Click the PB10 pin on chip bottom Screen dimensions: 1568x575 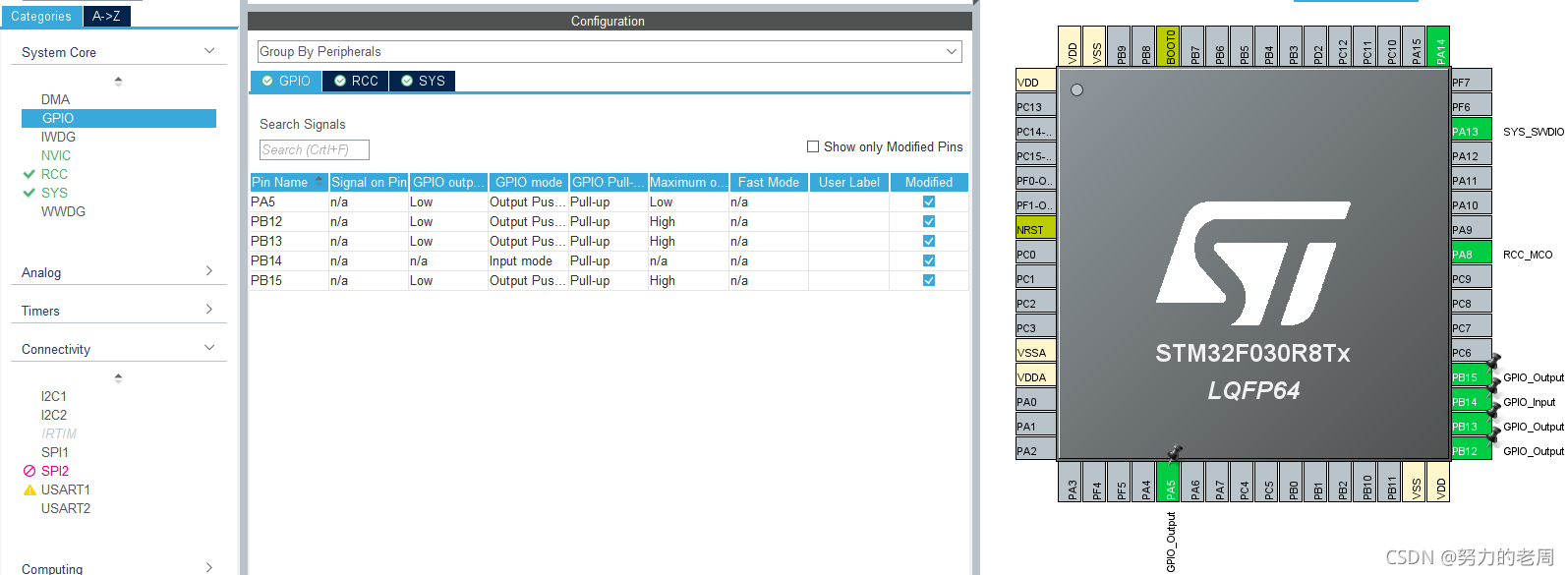(x=1365, y=482)
